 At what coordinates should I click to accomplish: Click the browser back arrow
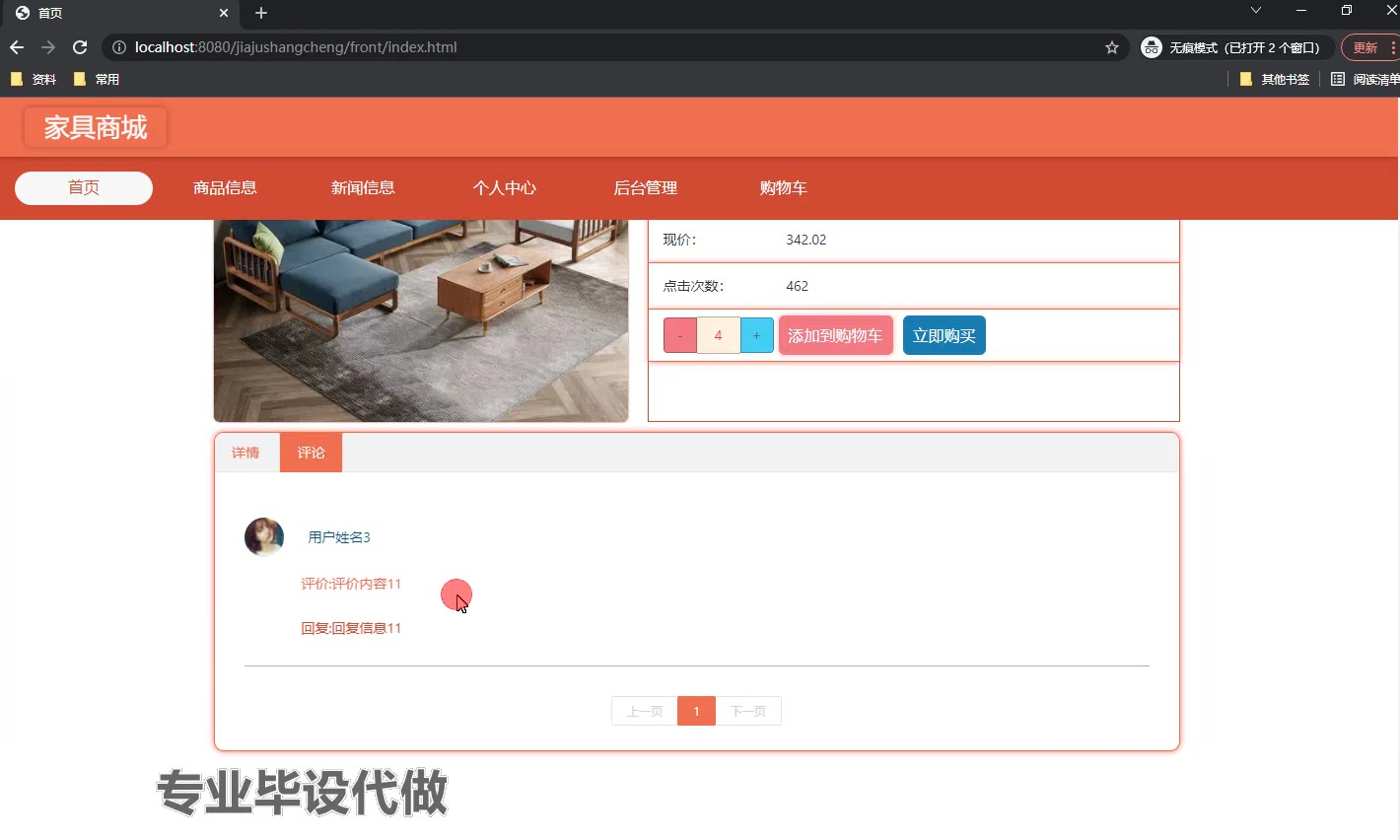(x=17, y=47)
